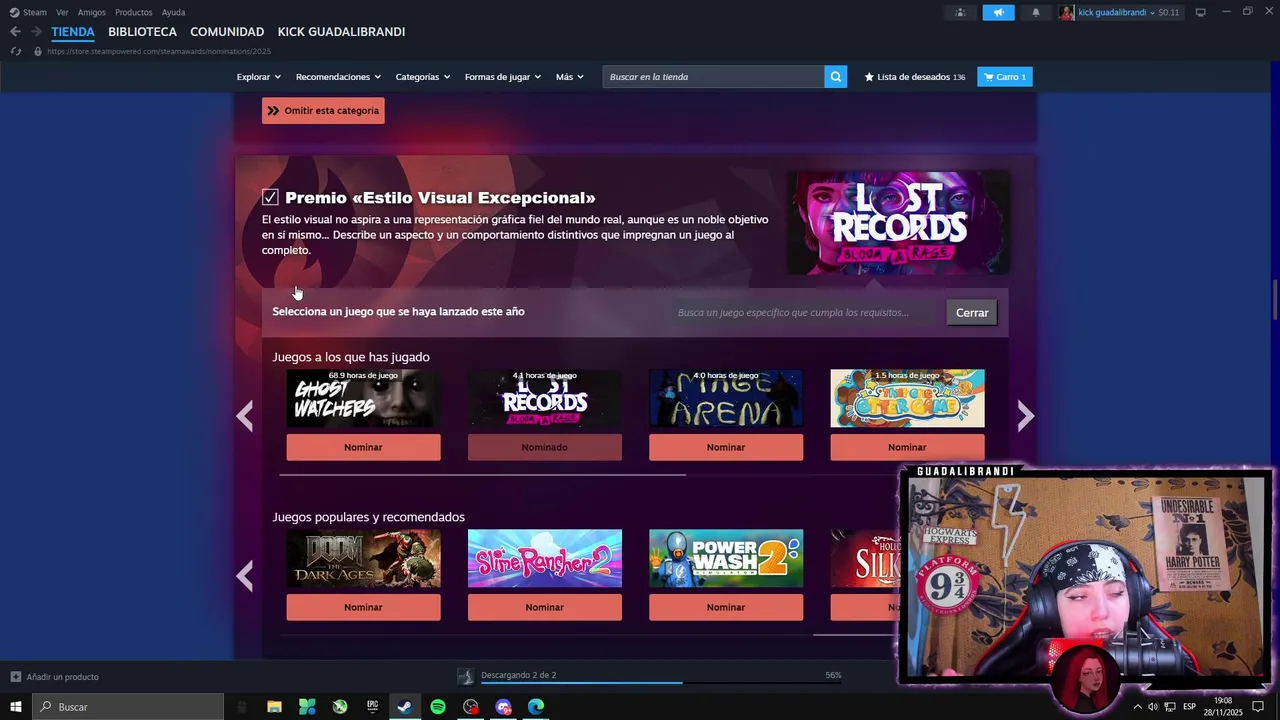Click the Nominado button under Lost Records
The image size is (1280, 720).
544,447
